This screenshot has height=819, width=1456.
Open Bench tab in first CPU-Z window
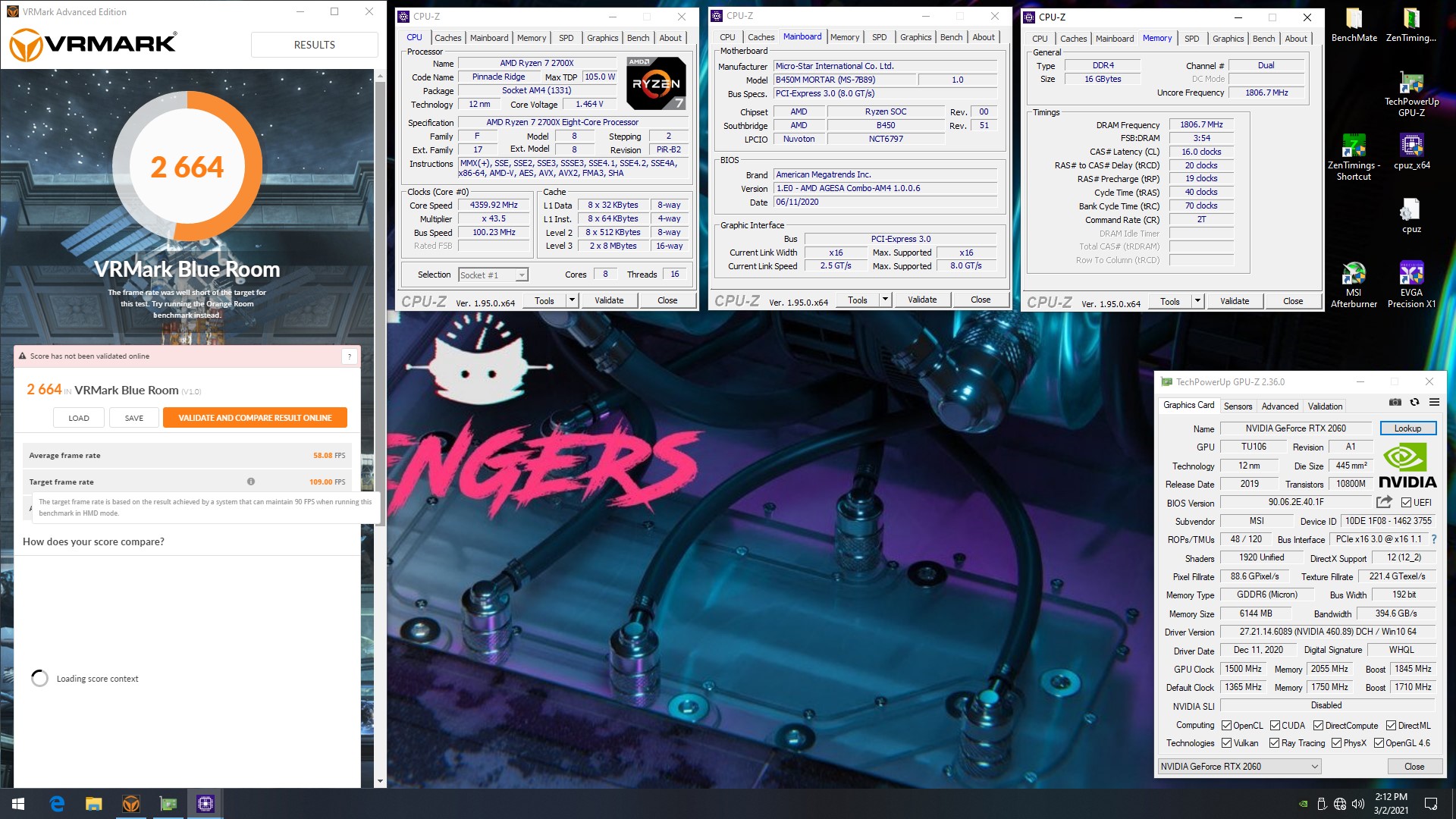click(x=638, y=38)
